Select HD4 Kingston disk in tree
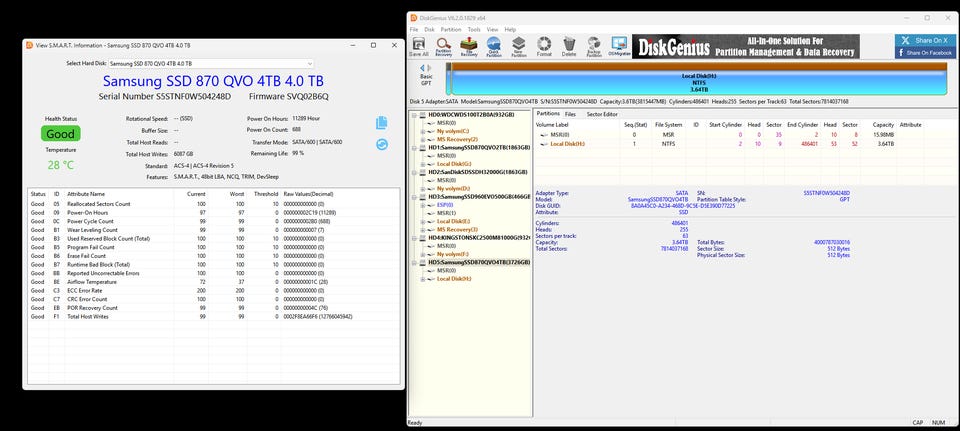This screenshot has width=960, height=431. (x=479, y=238)
